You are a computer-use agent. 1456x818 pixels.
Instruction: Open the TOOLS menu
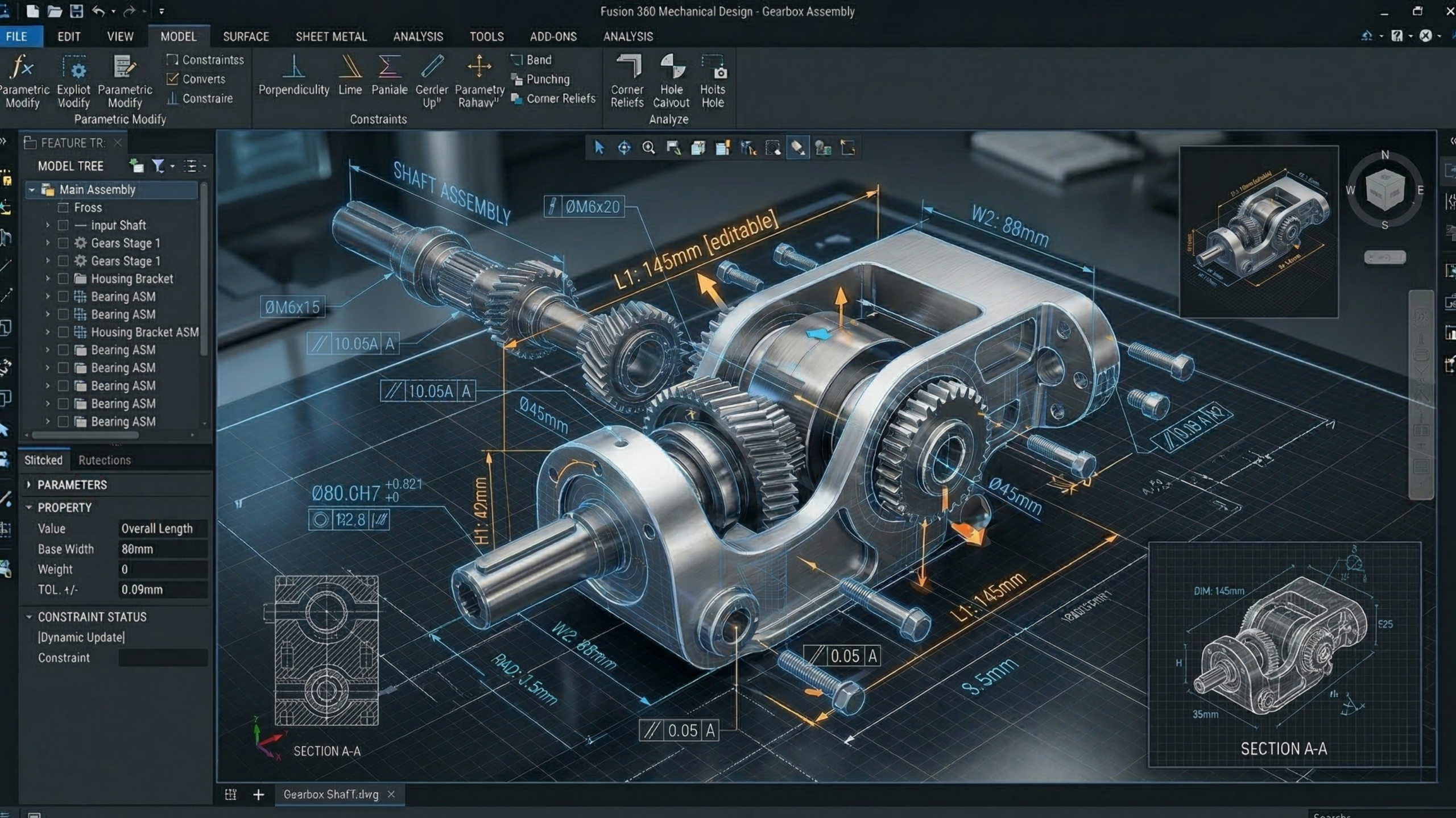[486, 36]
